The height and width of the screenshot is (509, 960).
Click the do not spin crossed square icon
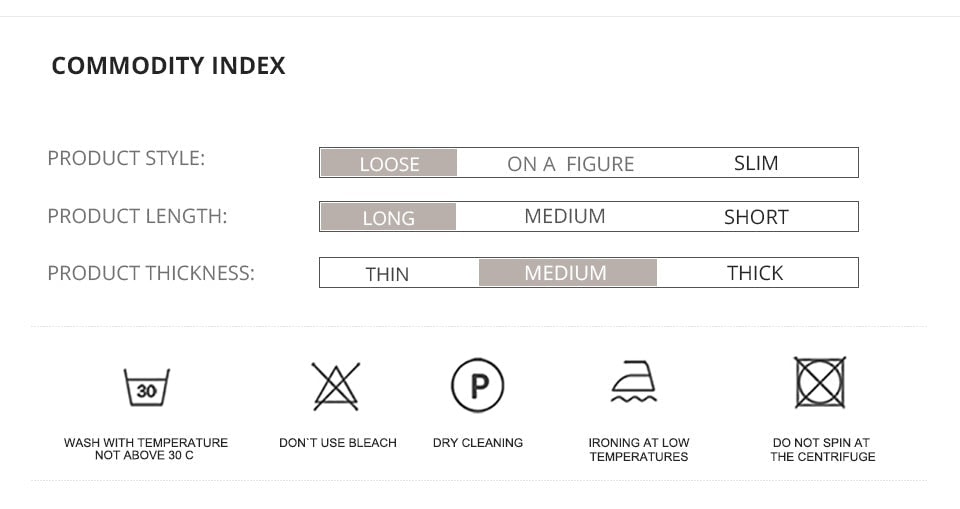tap(820, 382)
